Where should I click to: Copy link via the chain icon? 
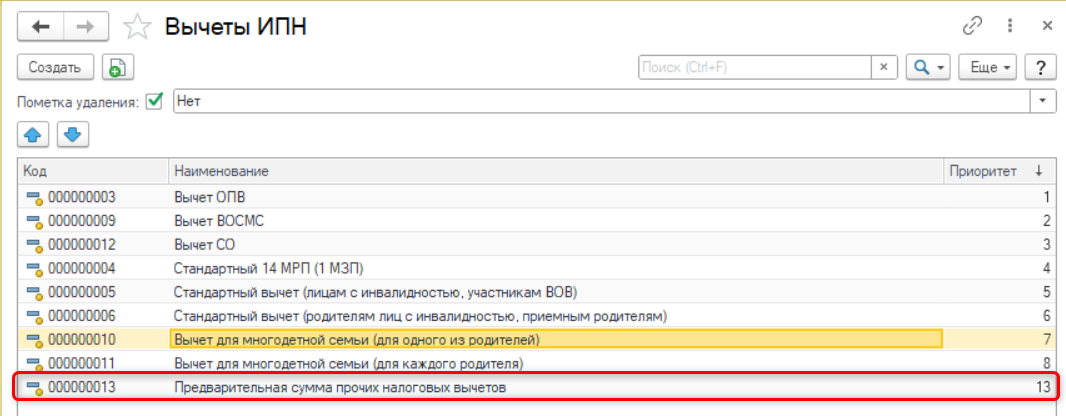pyautogui.click(x=973, y=27)
